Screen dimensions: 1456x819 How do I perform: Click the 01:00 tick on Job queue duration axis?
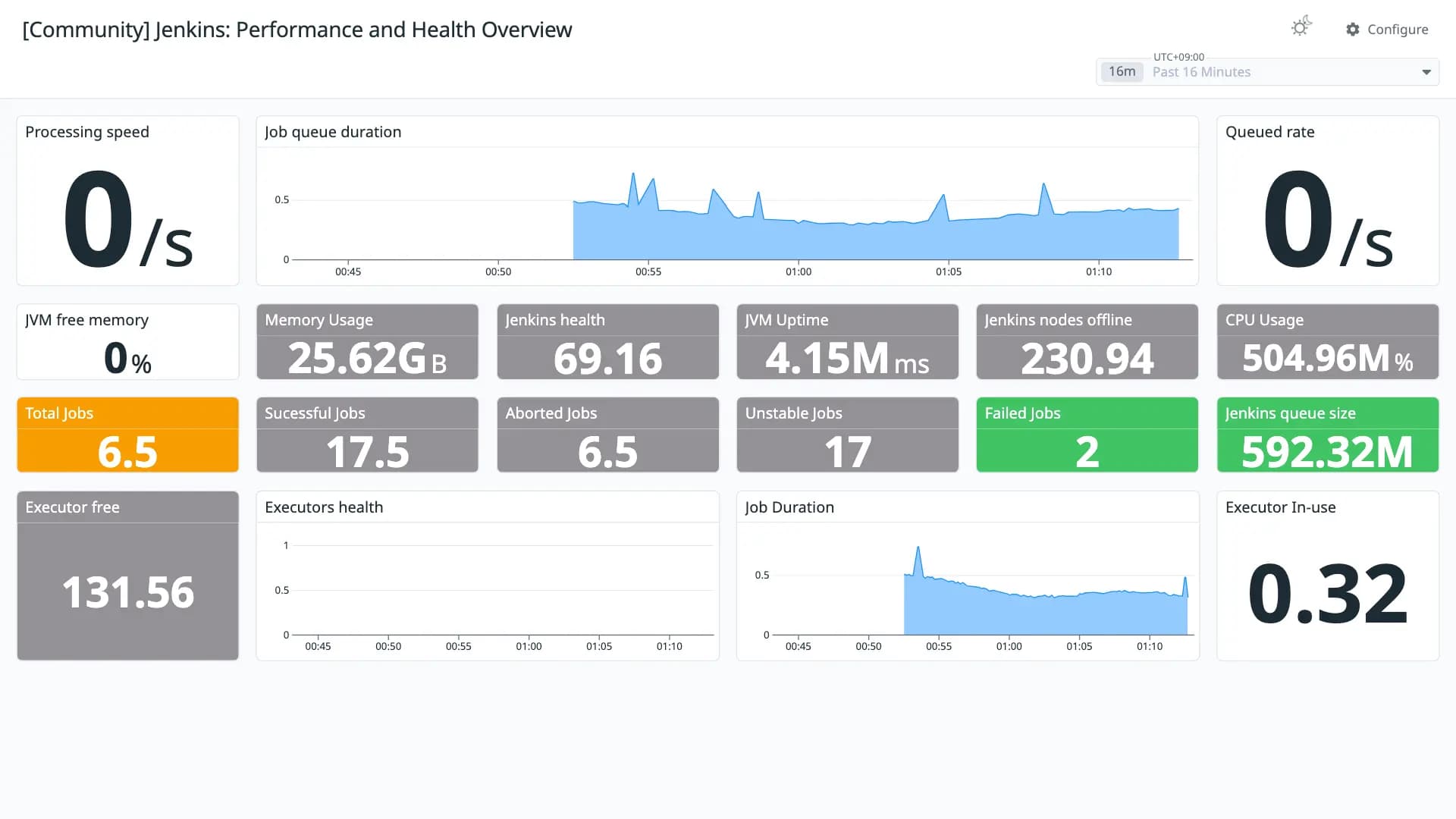coord(799,271)
